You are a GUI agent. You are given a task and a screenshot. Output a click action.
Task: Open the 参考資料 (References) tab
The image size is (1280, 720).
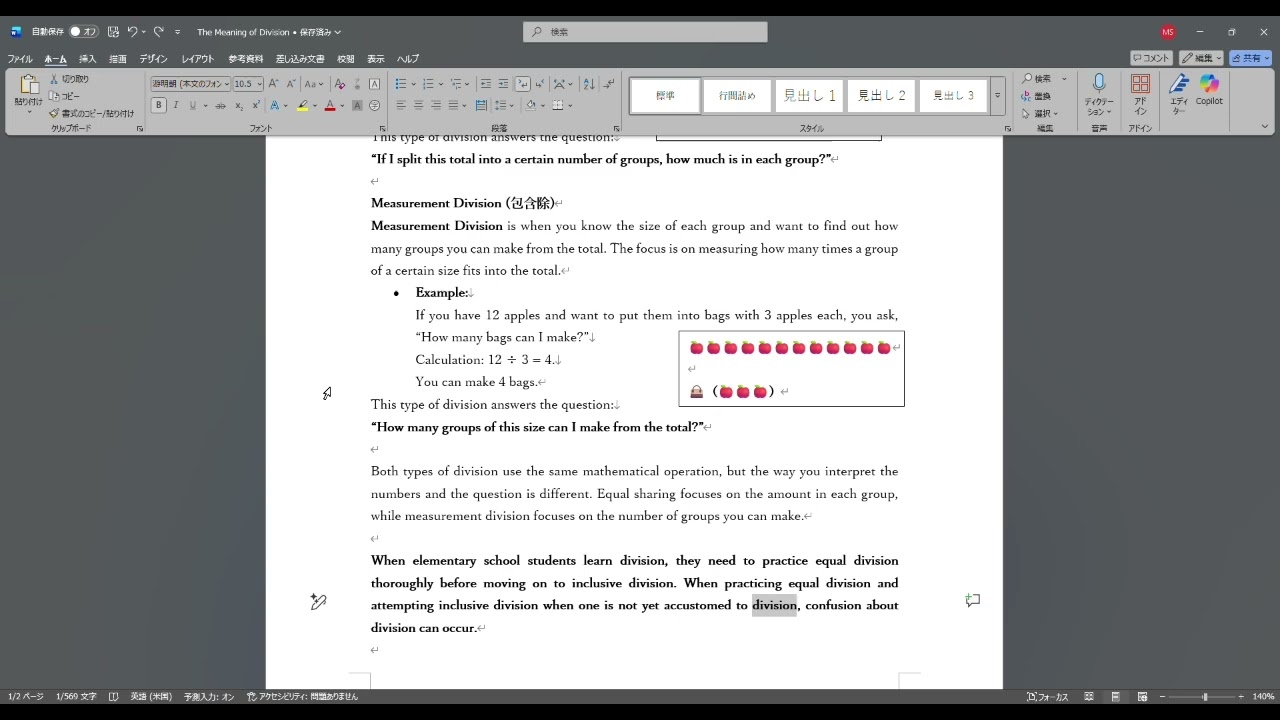click(x=246, y=59)
